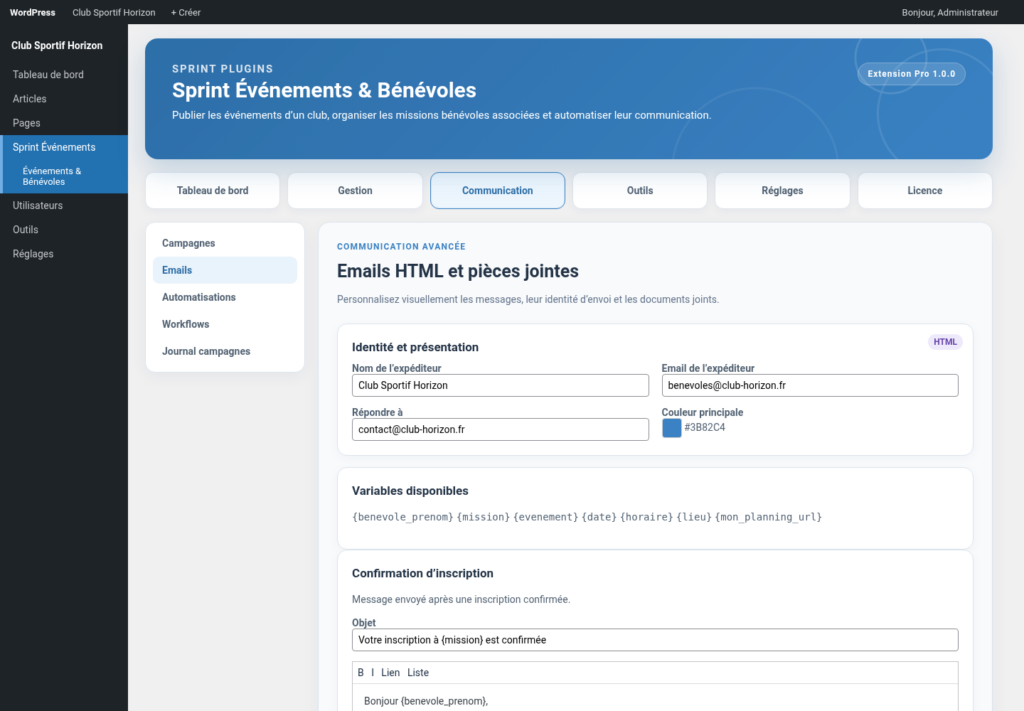The image size is (1024, 711).
Task: Open Événements & Bénévoles submenu item
Action: pyautogui.click(x=64, y=176)
